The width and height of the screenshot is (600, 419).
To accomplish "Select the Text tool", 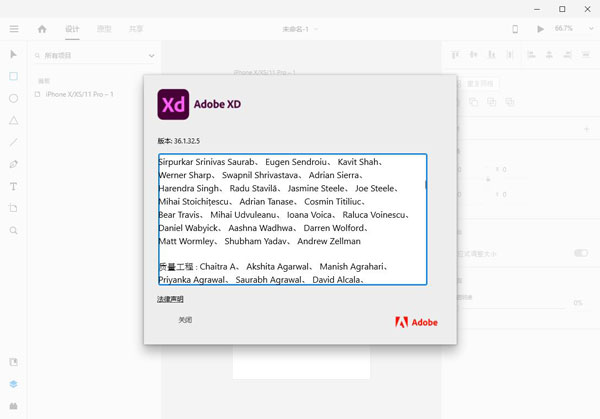I will pos(13,186).
